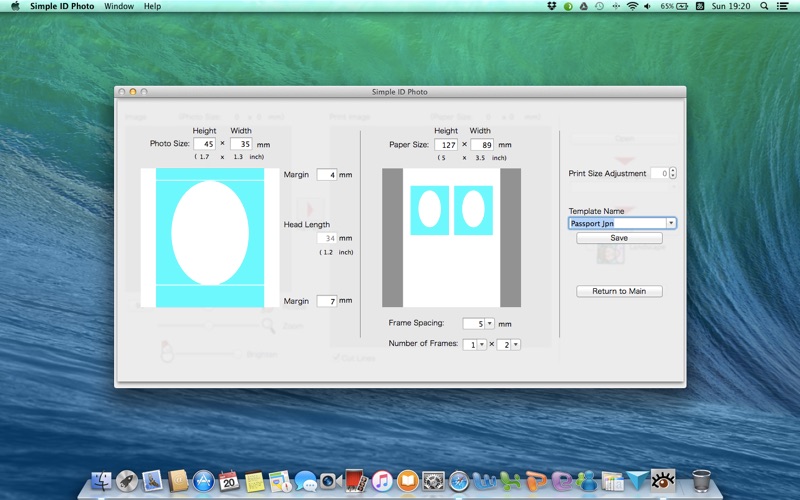Open Safari from the Dock
This screenshot has width=800, height=500.
tap(459, 481)
